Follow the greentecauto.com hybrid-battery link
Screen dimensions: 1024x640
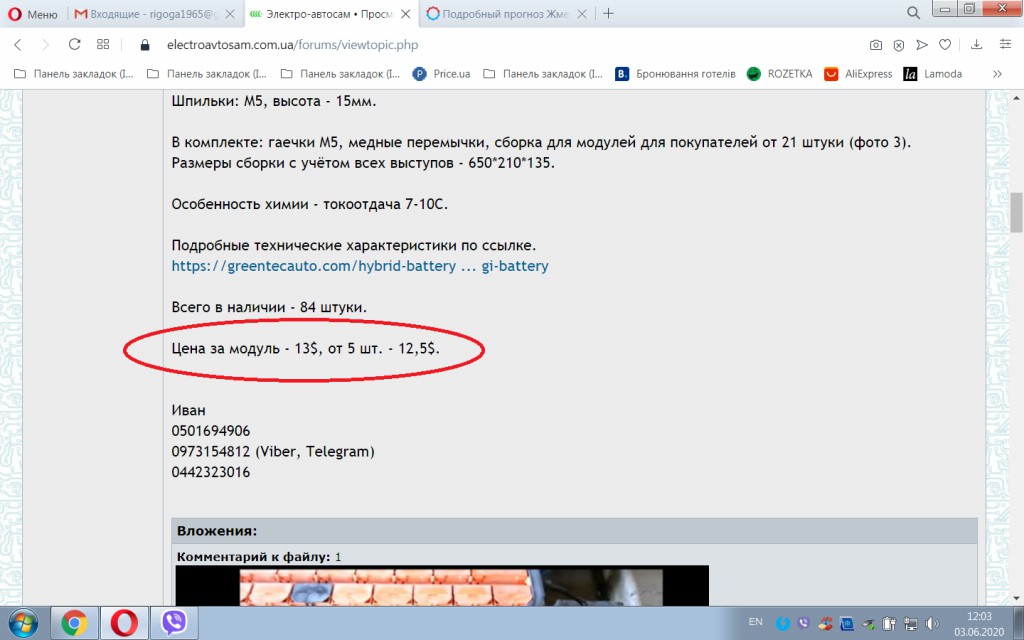point(360,266)
